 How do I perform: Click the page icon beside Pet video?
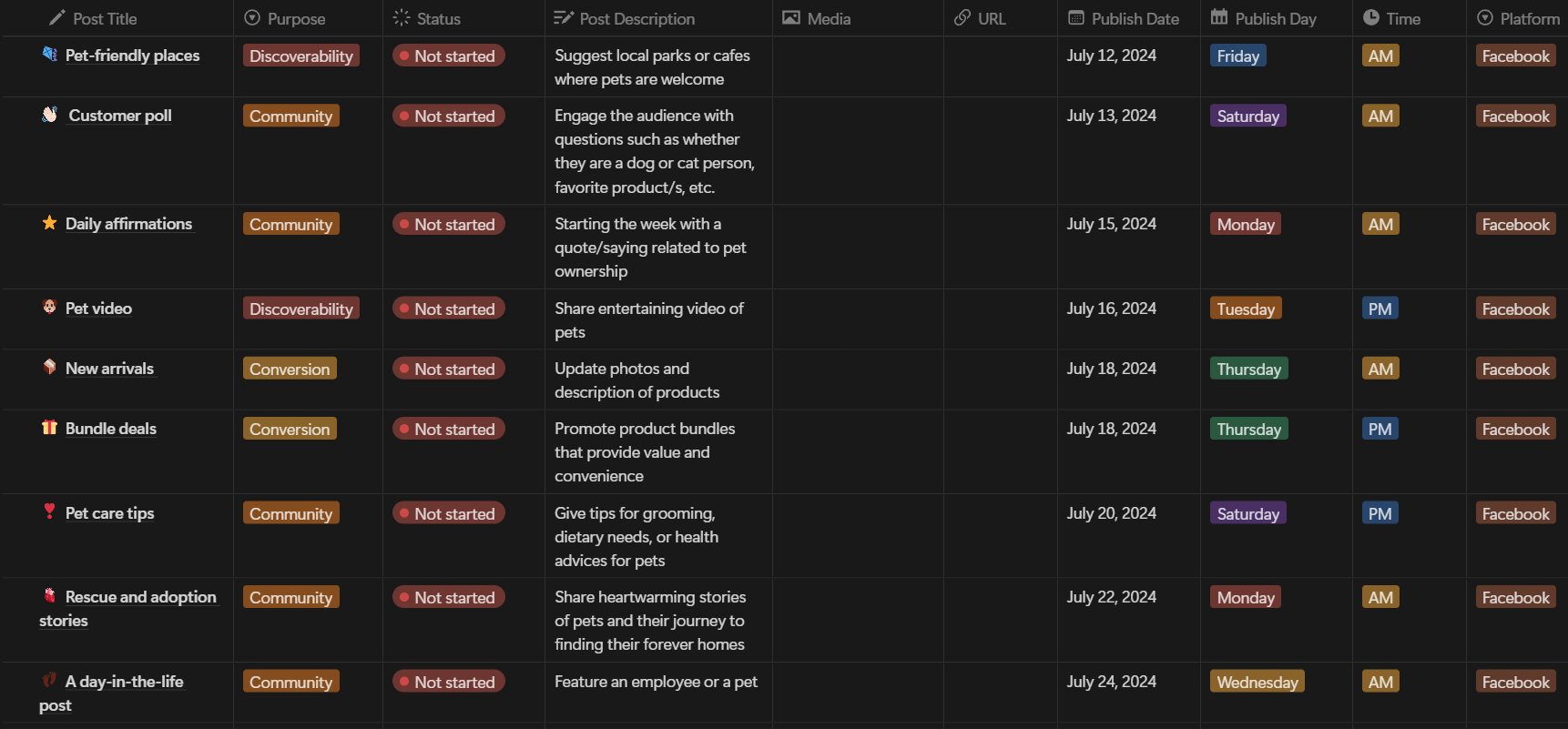pyautogui.click(x=49, y=308)
